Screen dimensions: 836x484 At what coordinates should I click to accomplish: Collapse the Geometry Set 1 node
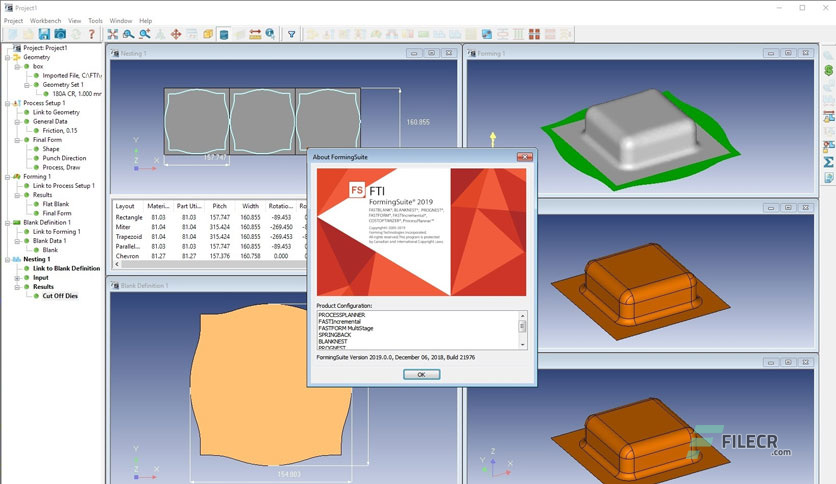(x=27, y=85)
